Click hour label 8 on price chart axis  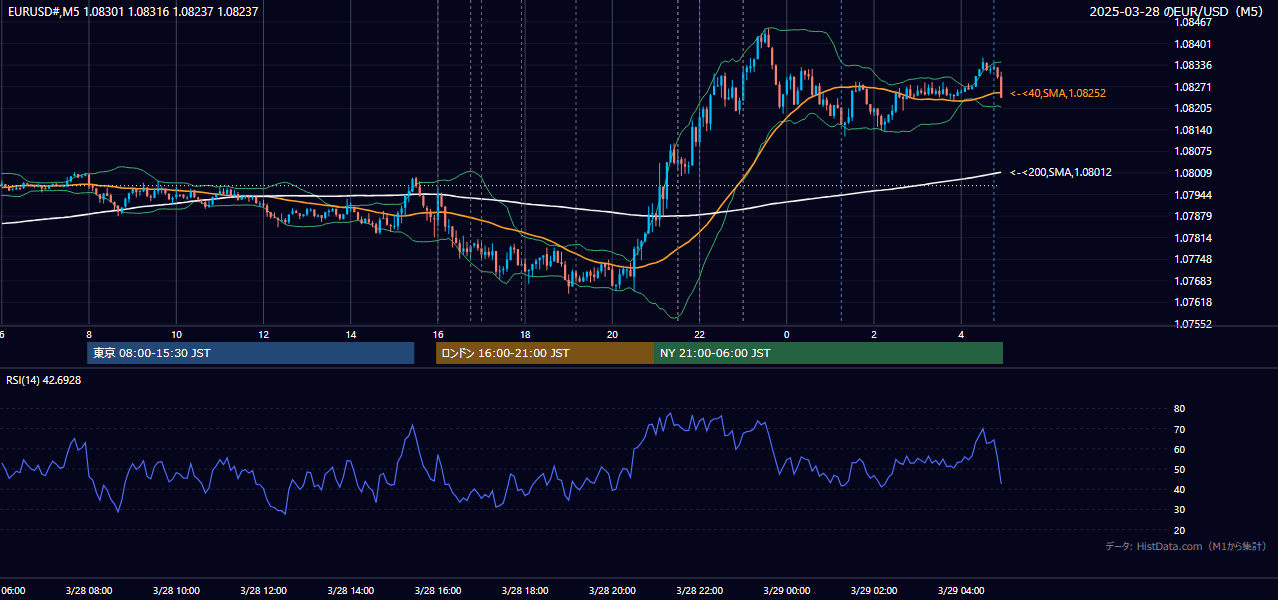[x=89, y=334]
